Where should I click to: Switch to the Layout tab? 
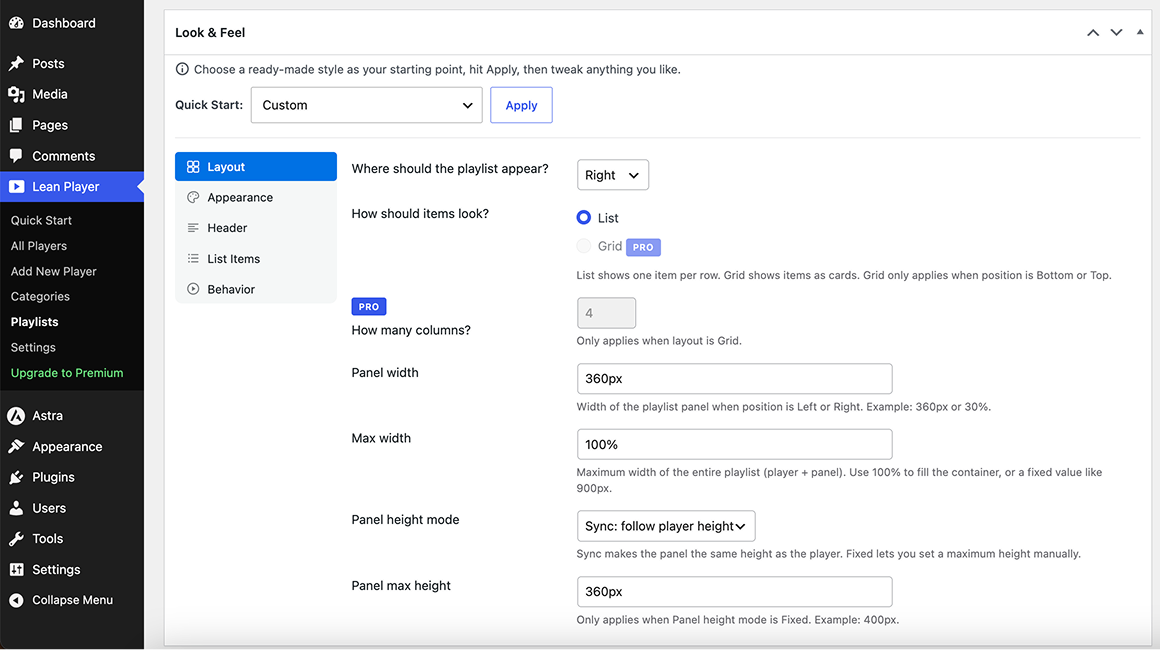(x=256, y=167)
